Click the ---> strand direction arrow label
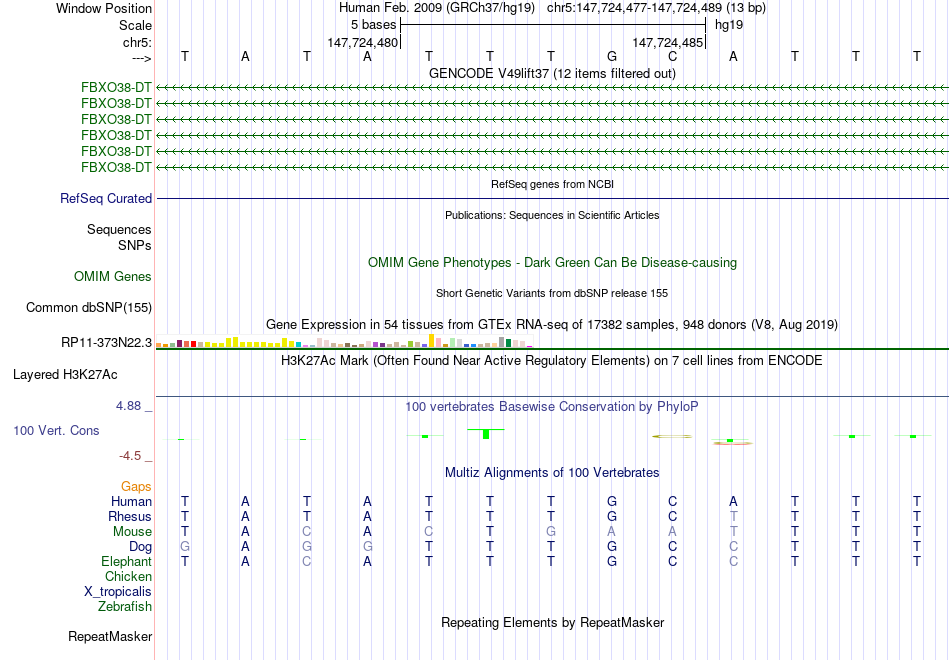The height and width of the screenshot is (660, 950). click(x=142, y=58)
